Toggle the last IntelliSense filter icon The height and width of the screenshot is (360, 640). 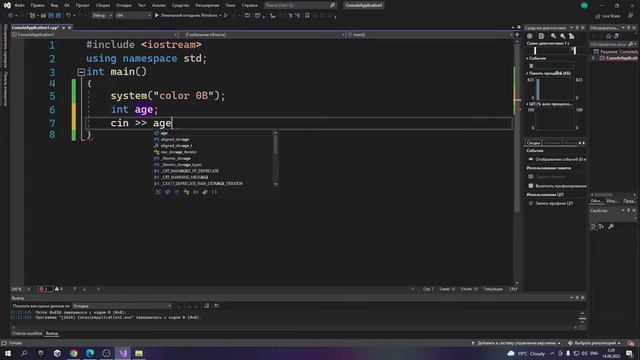(214, 192)
